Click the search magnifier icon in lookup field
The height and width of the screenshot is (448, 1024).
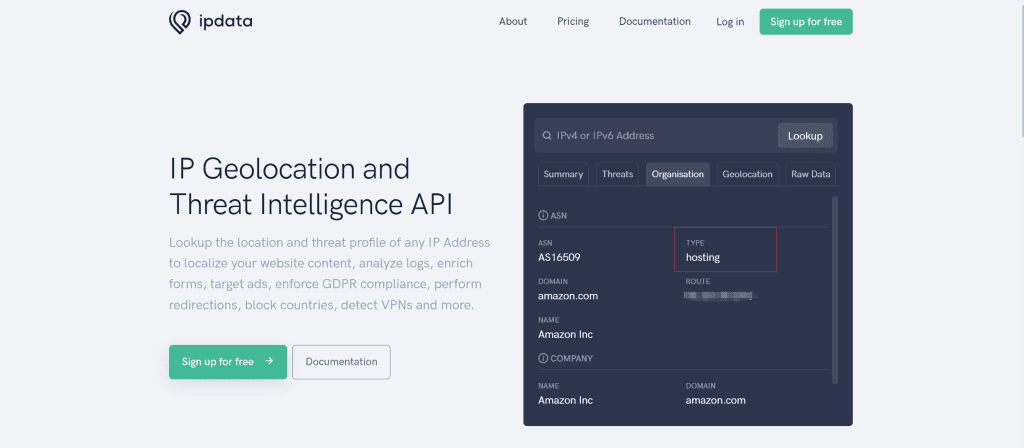(547, 136)
